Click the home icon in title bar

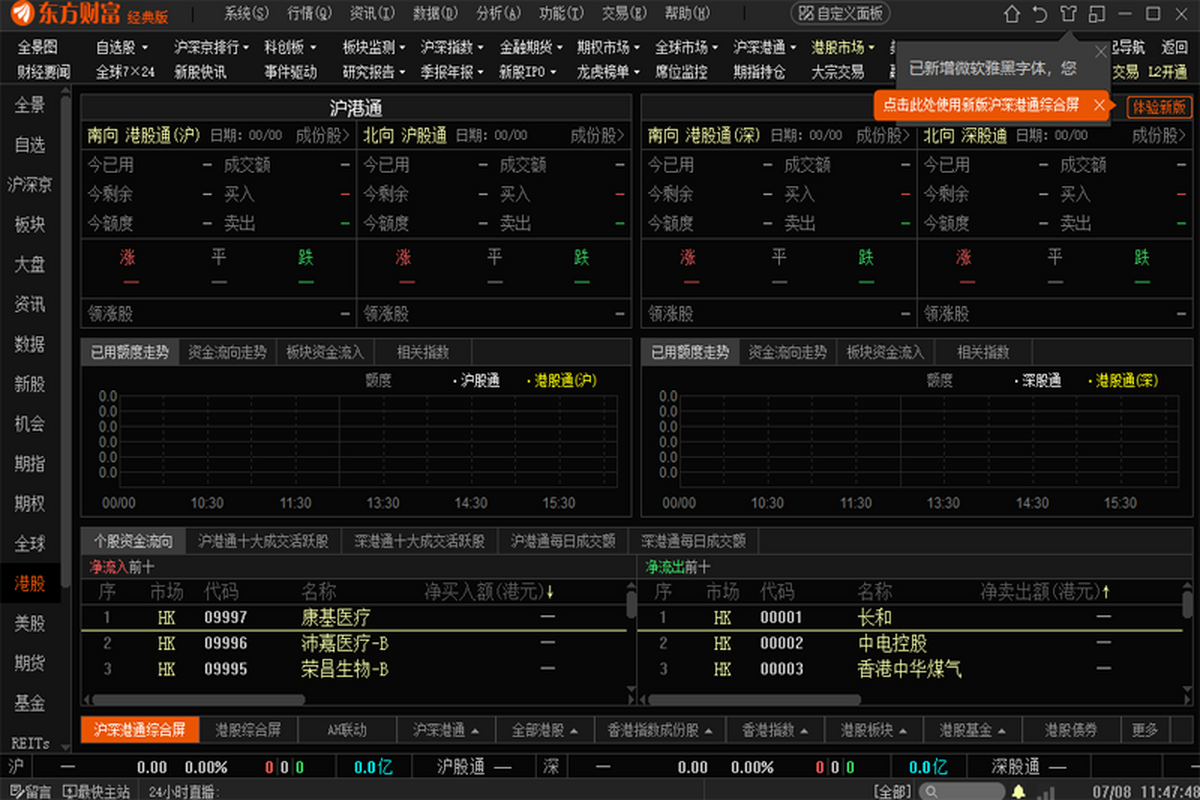pos(1012,14)
